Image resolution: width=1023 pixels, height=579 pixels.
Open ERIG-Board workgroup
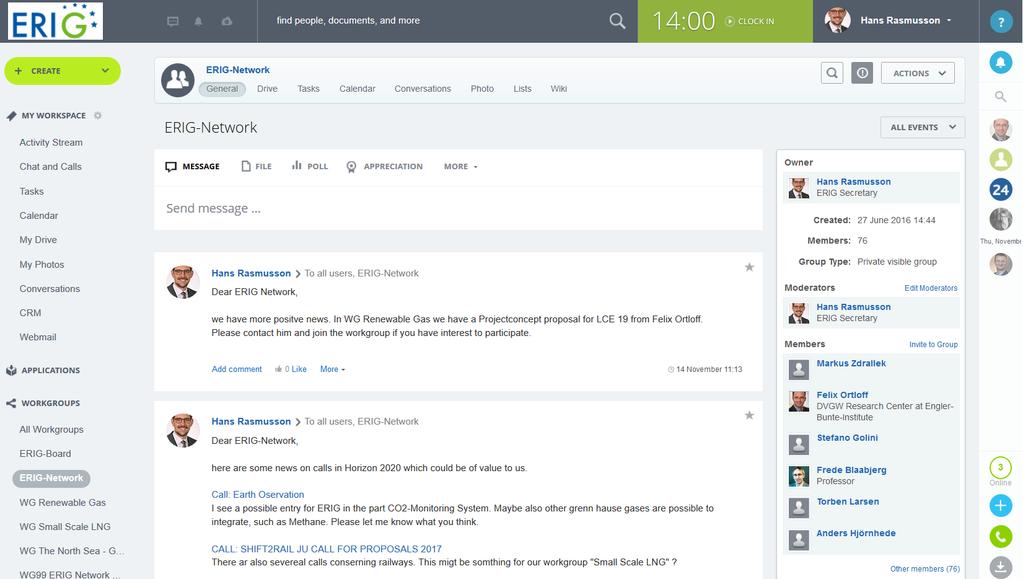coord(45,454)
